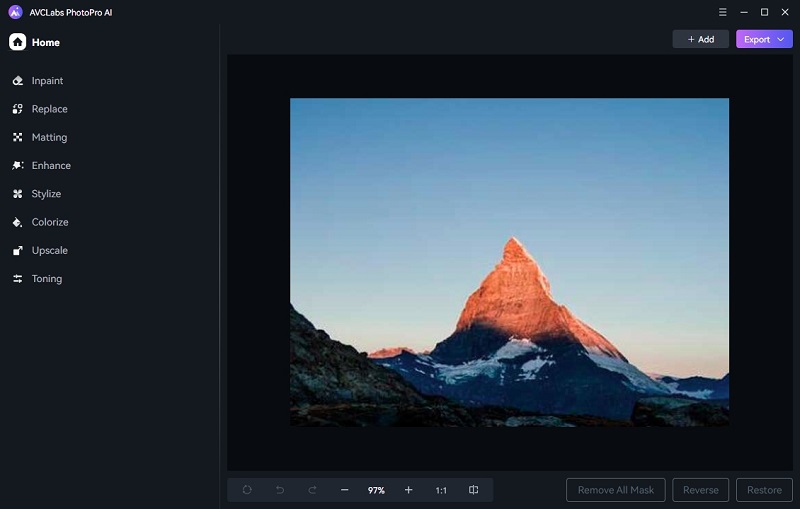Open the Replace tool label
The width and height of the screenshot is (800, 509).
[49, 109]
